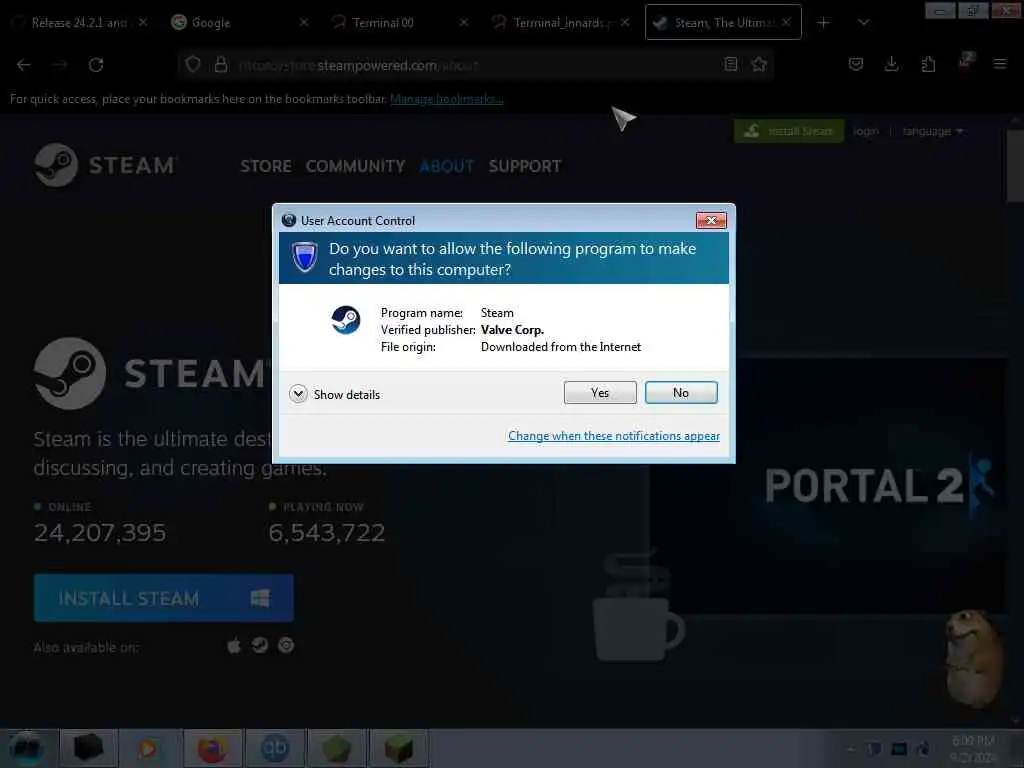Open the COMMUNITY menu on Steam site
Image resolution: width=1024 pixels, height=768 pixels.
(x=355, y=166)
